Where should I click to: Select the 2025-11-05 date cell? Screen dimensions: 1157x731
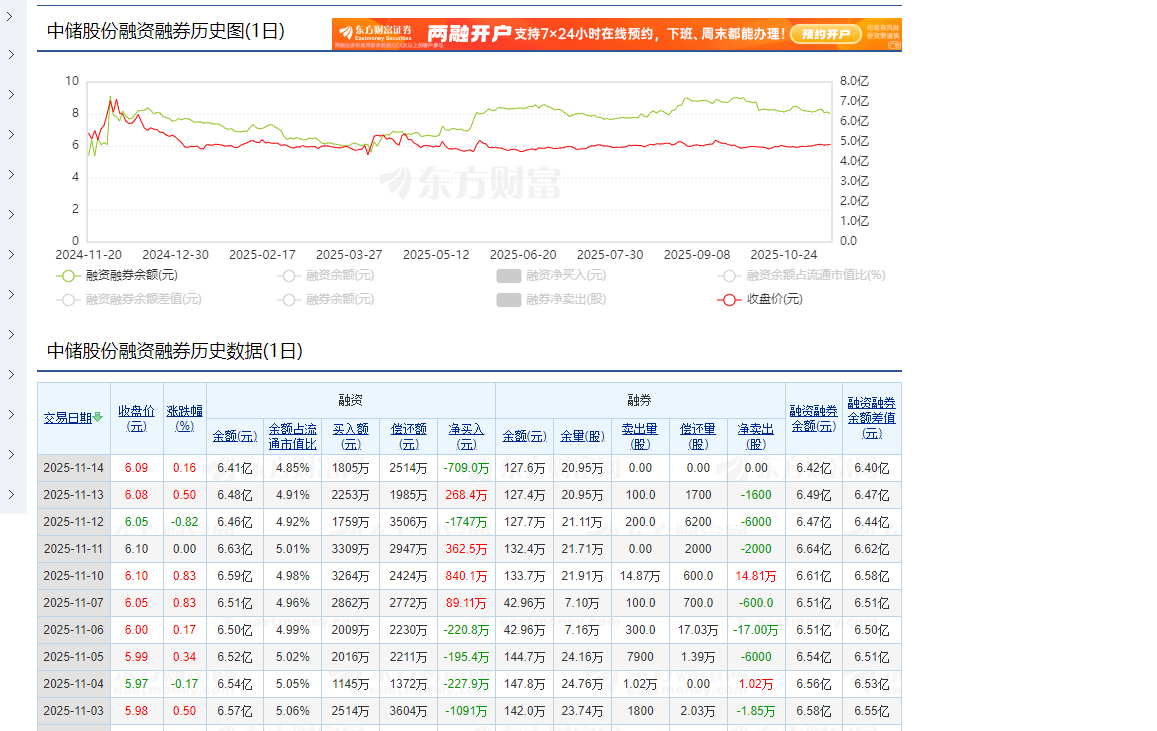74,656
